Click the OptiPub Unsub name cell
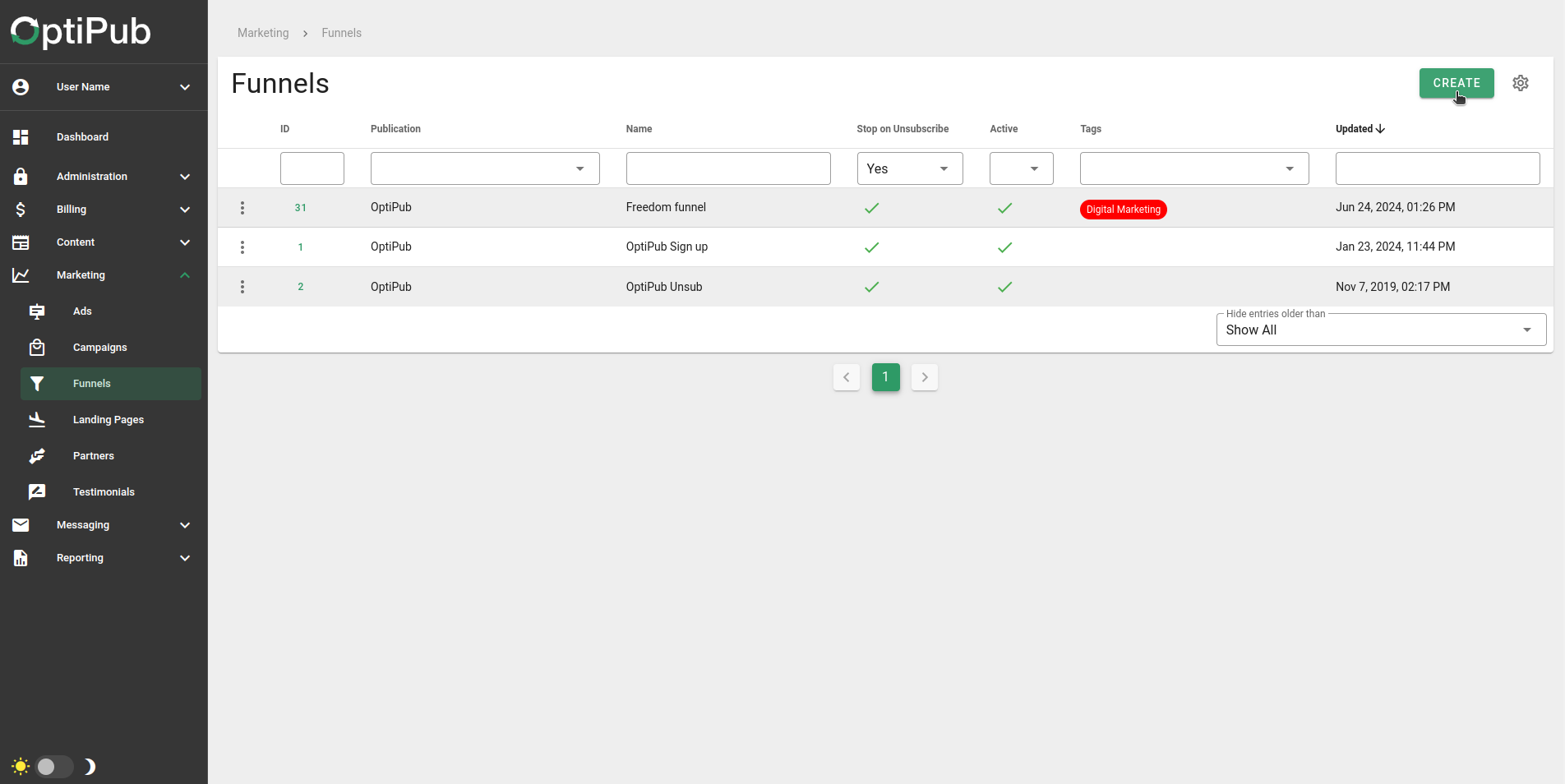Viewport: 1565px width, 784px height. point(664,287)
